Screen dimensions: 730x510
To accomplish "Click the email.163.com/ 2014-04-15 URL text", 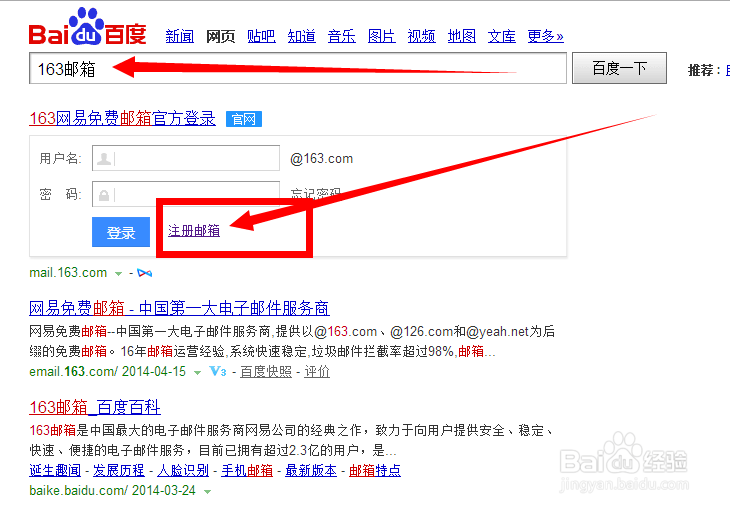I will [108, 372].
